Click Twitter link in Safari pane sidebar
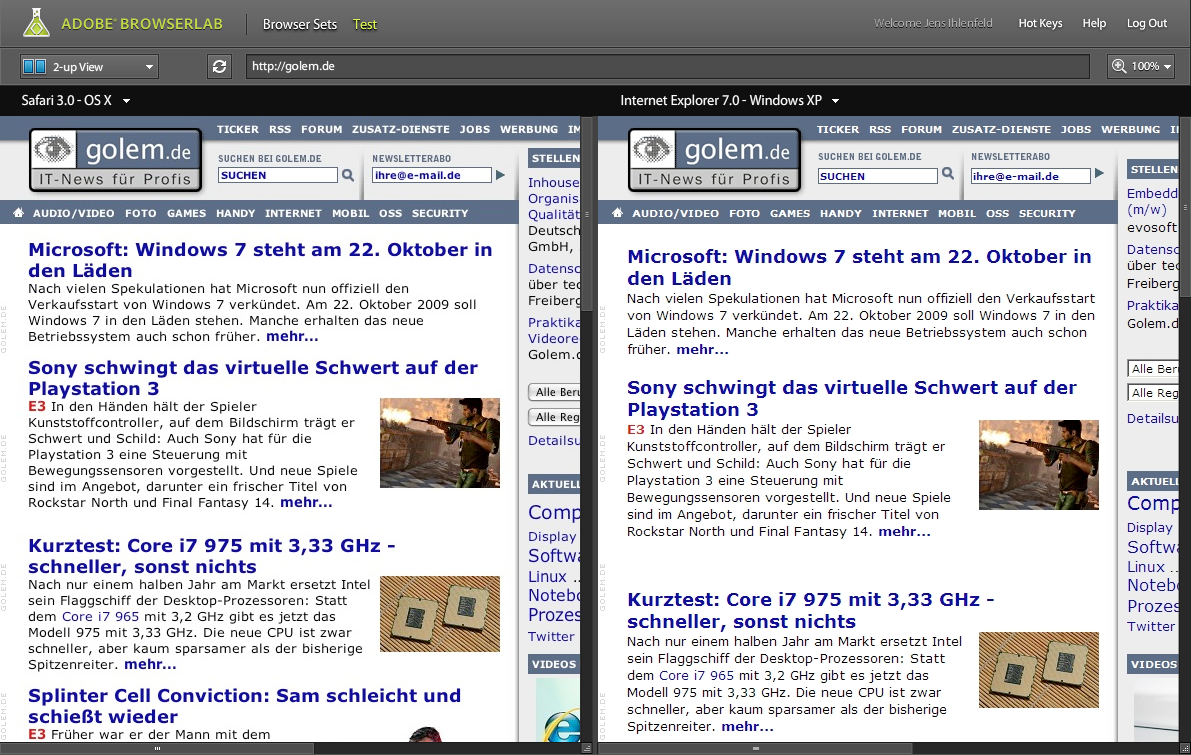This screenshot has width=1191, height=755. point(551,637)
